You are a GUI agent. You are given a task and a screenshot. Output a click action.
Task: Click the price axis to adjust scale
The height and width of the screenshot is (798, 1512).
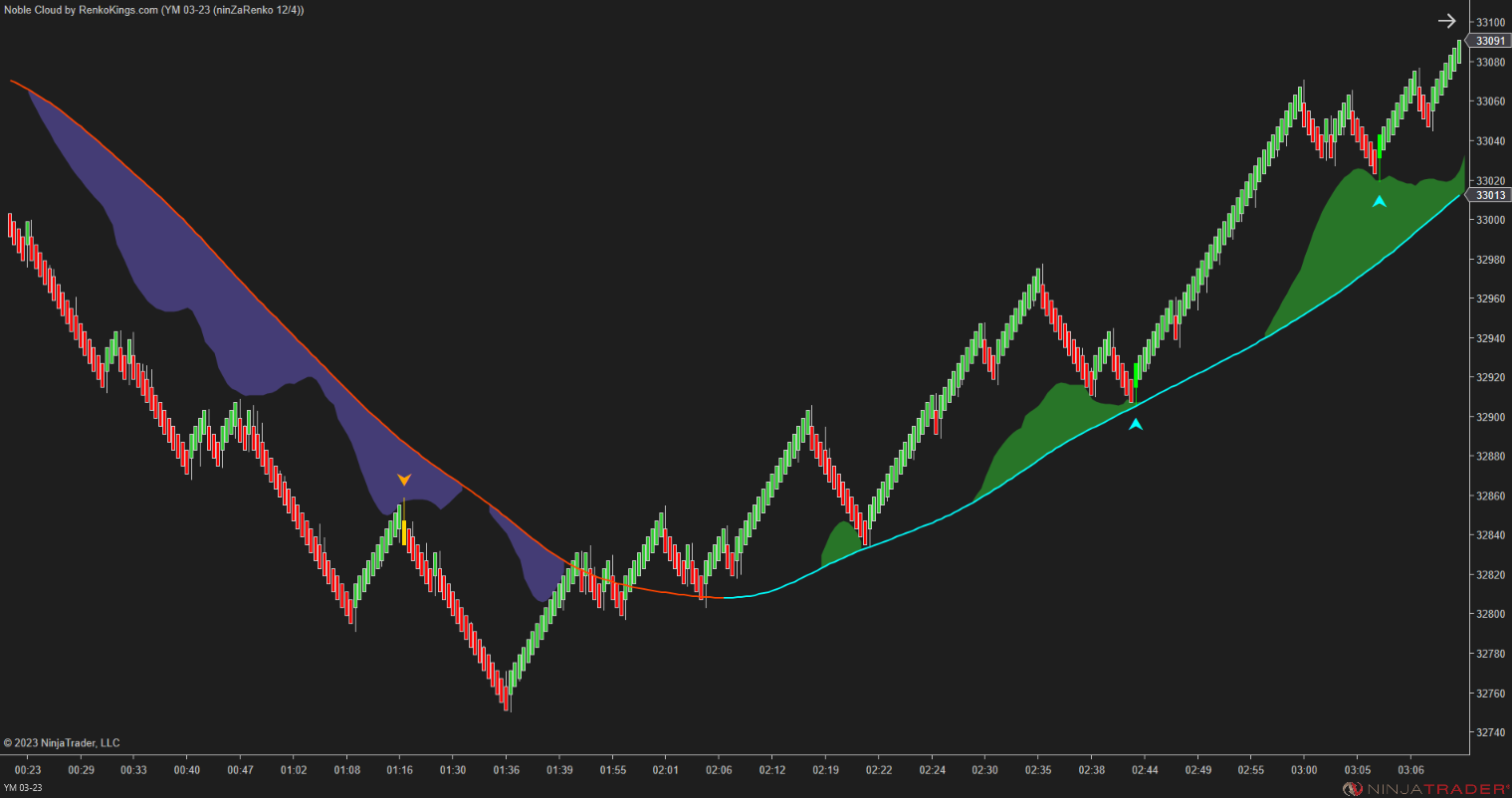coord(1490,398)
